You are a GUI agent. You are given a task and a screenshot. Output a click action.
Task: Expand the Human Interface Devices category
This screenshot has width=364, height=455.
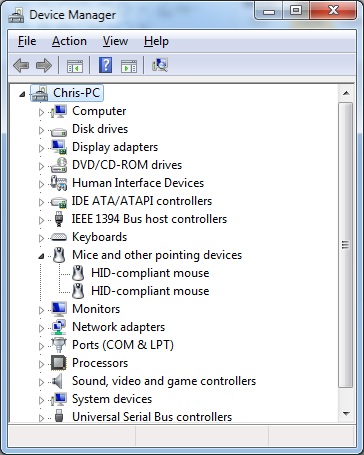pos(41,184)
